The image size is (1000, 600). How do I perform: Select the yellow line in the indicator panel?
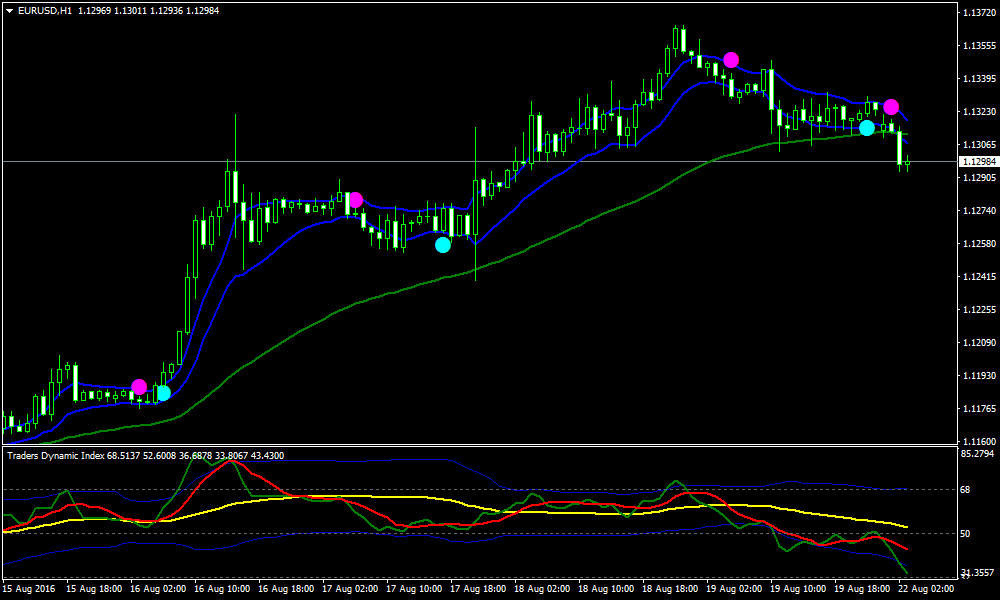[x=400, y=497]
